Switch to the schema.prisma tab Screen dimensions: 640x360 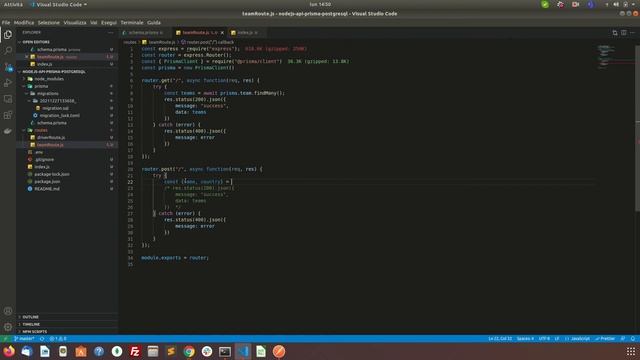click(144, 33)
